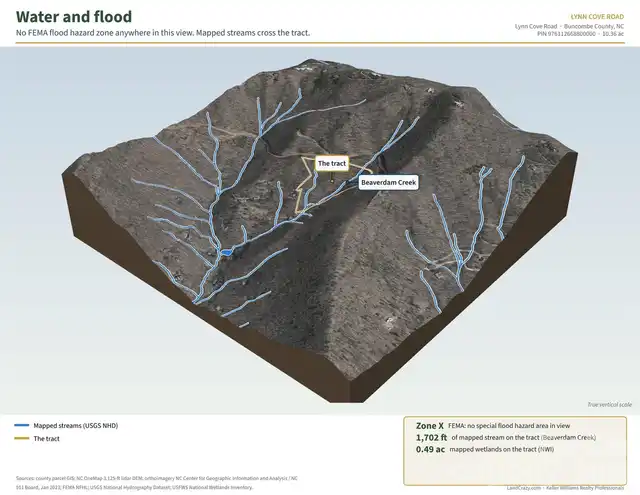Click the "Sources: county parcel GIS" footnote
Viewport: 640px width, 495px height.
click(x=157, y=482)
